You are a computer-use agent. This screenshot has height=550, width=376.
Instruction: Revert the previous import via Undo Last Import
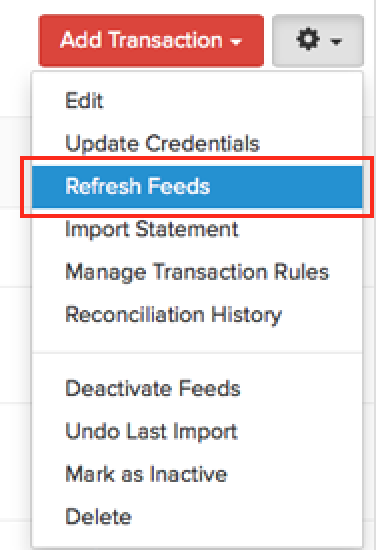[x=197, y=431]
